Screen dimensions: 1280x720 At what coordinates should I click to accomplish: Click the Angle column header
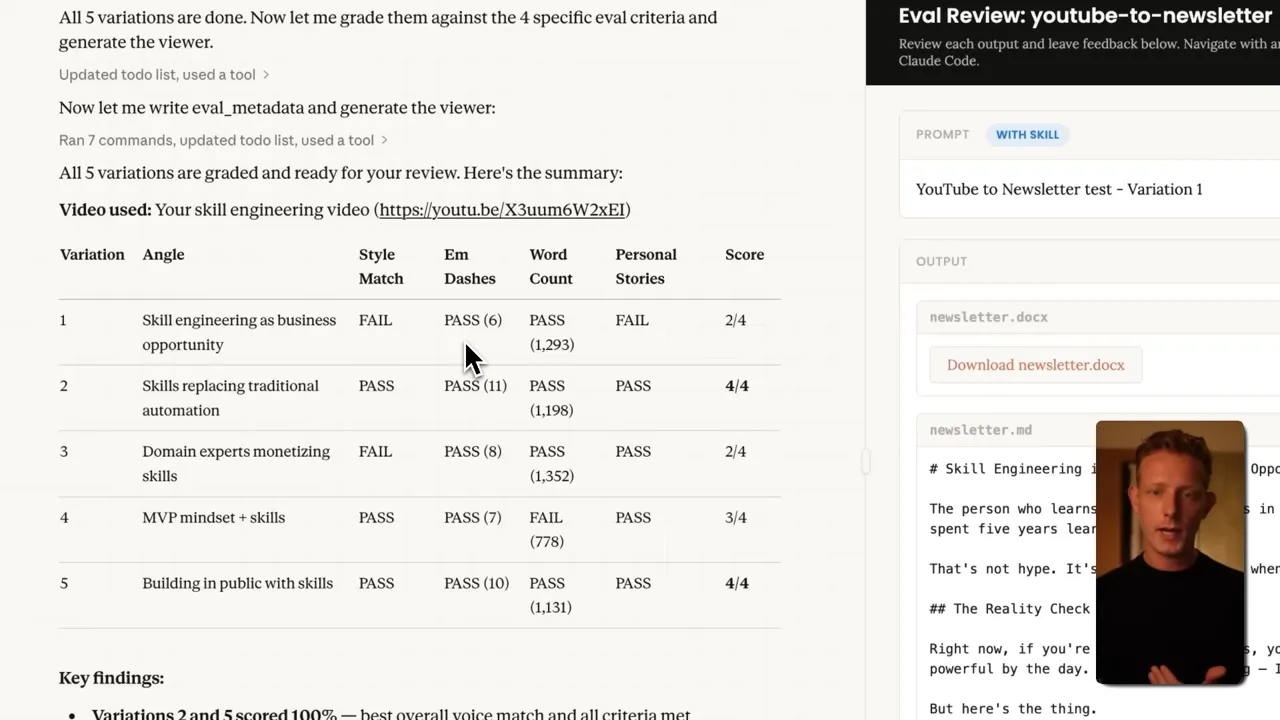coord(163,255)
